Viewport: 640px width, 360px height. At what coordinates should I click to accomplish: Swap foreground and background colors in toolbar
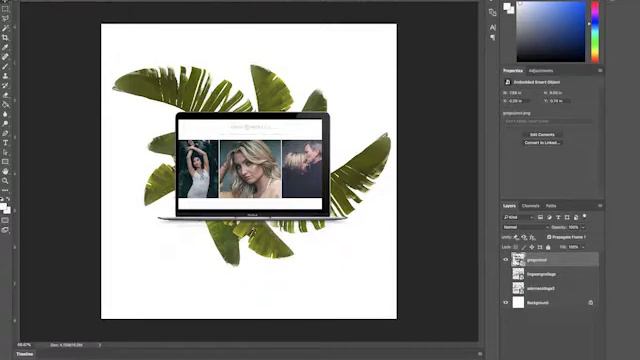click(x=8, y=199)
